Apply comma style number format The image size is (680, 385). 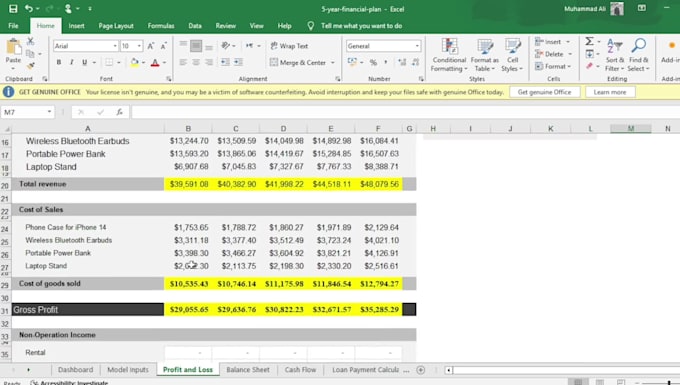(x=386, y=63)
